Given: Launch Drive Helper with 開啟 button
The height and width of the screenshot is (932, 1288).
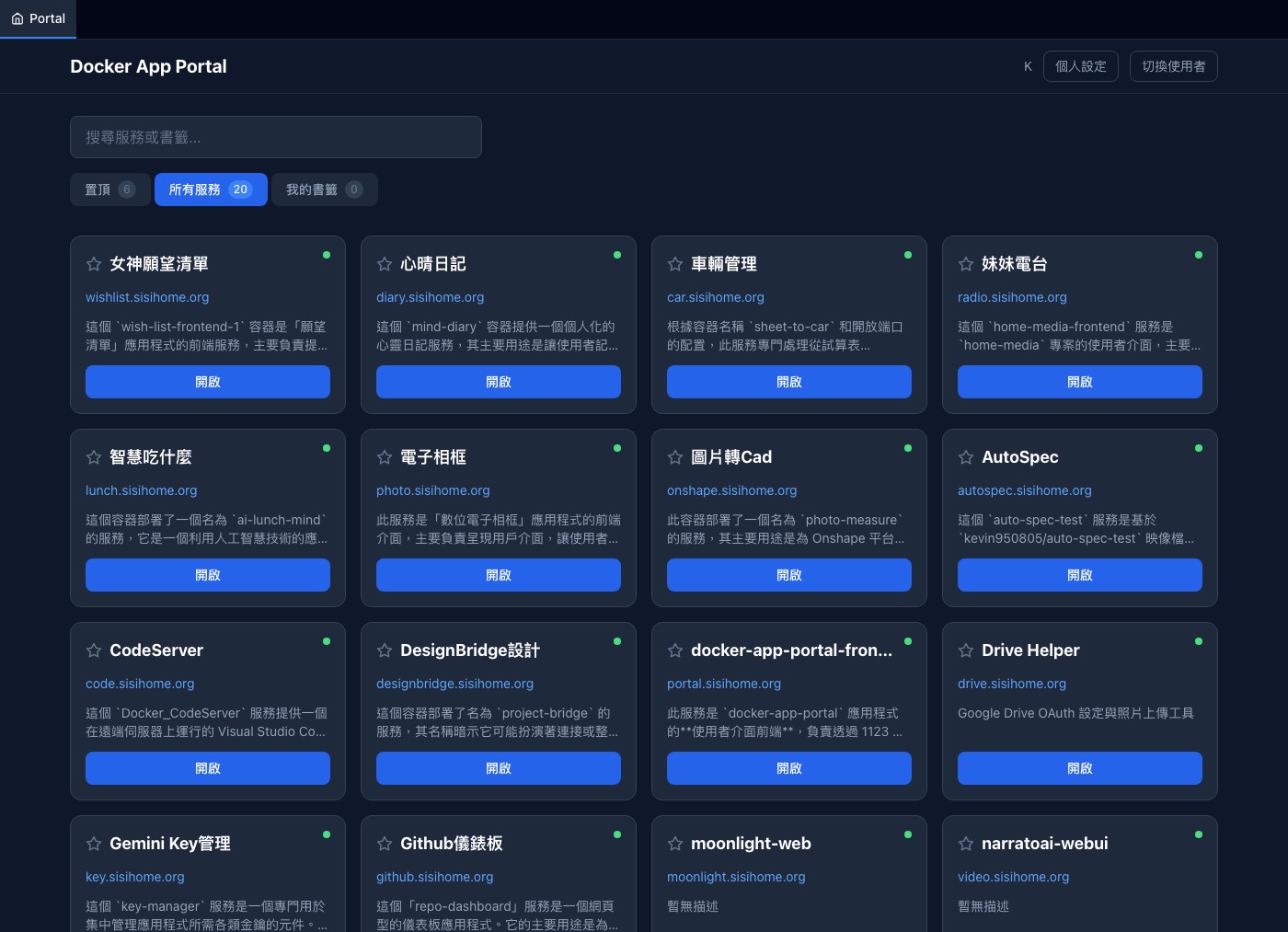Looking at the screenshot, I should coord(1080,768).
